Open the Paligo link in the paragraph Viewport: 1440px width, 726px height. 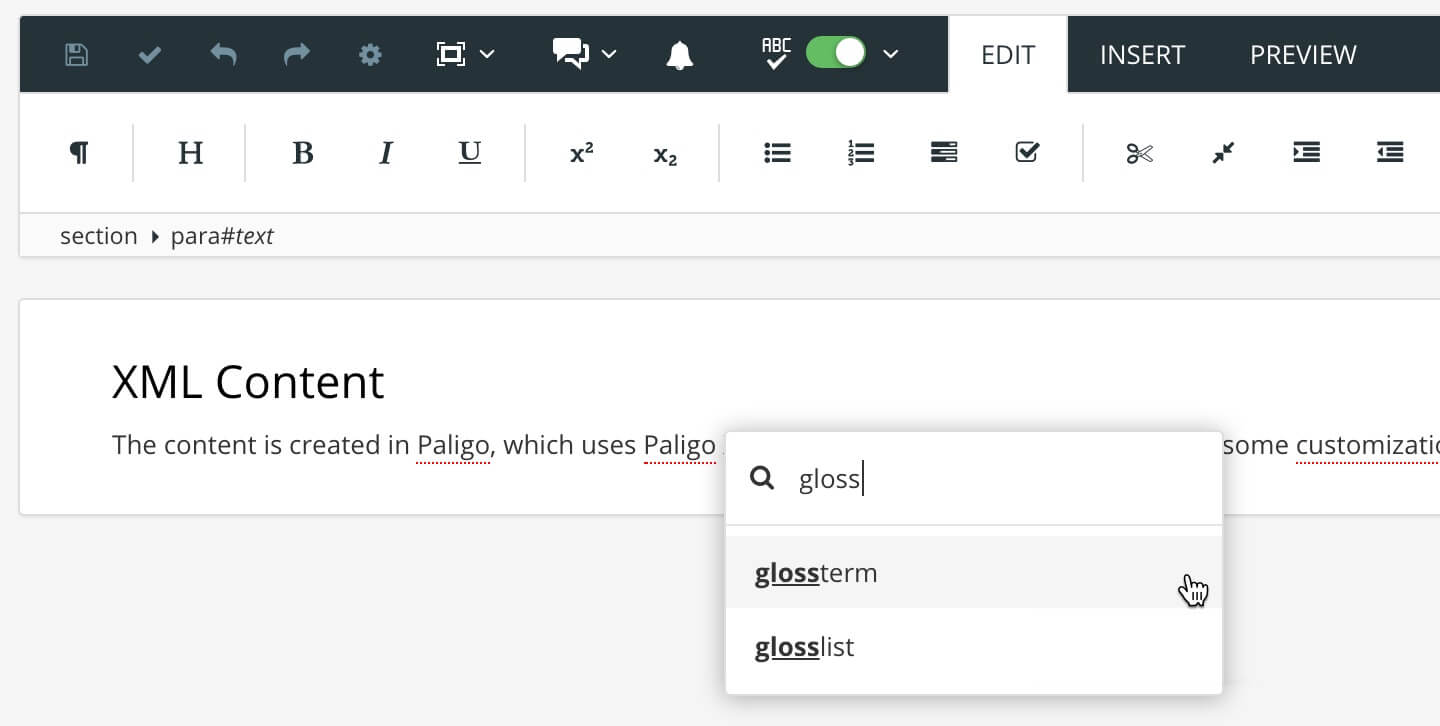click(453, 445)
